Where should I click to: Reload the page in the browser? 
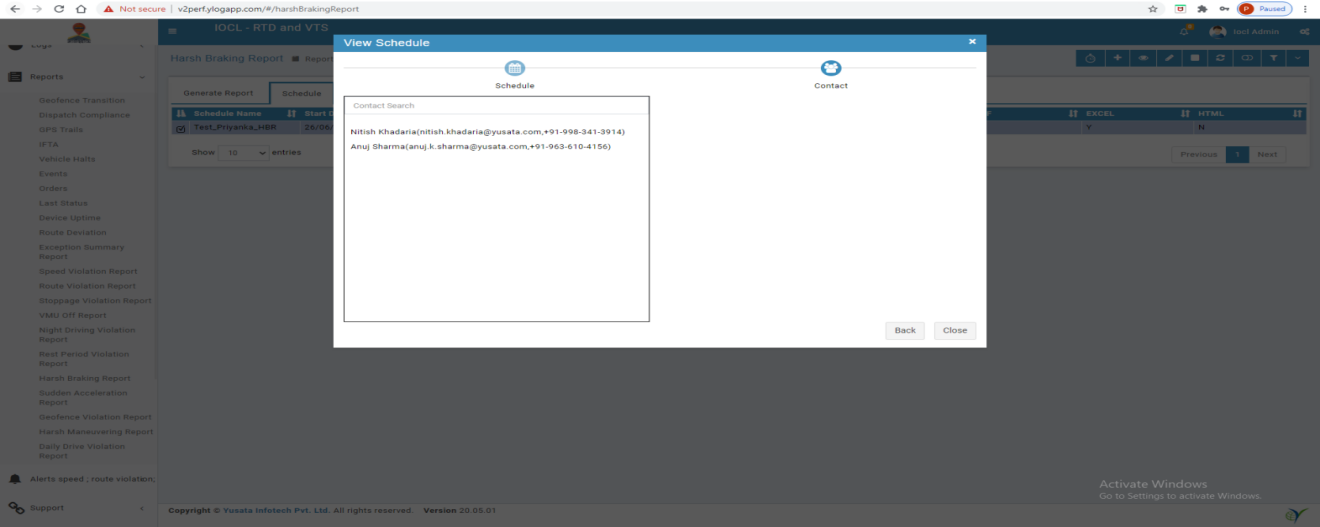point(59,8)
